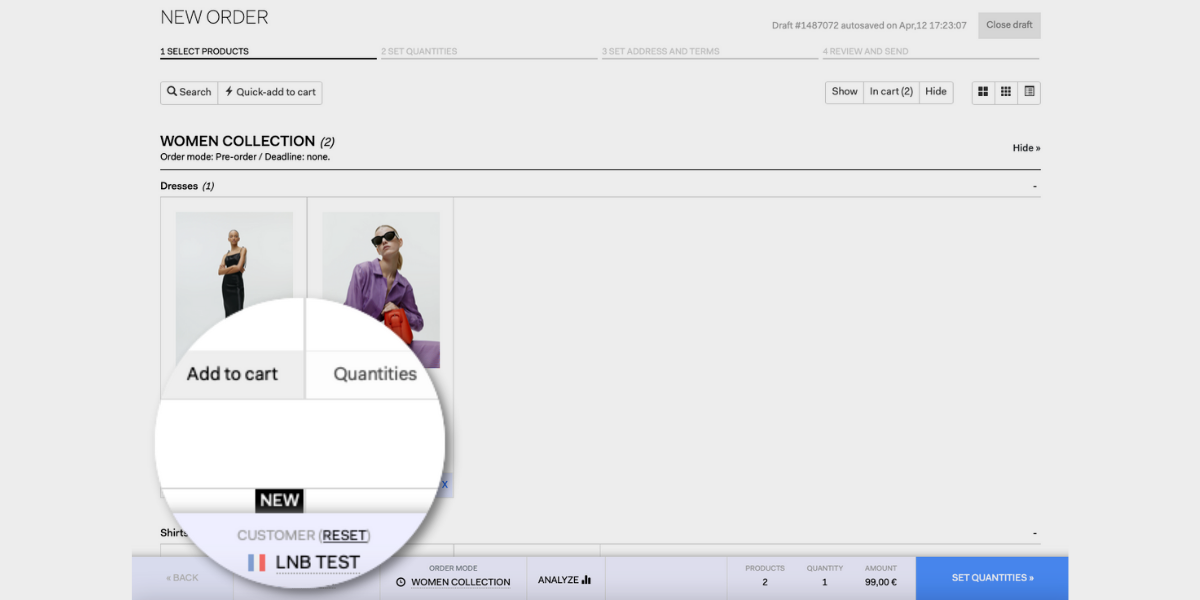Collapse the Dresses category
The image size is (1200, 600).
1035,186
